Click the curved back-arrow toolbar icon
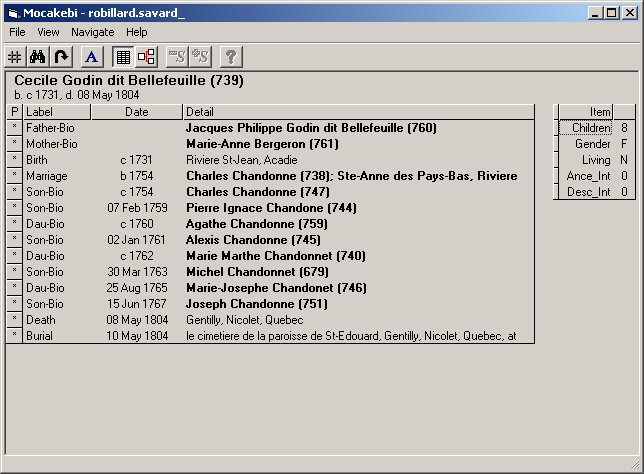644x474 pixels. click(x=61, y=57)
